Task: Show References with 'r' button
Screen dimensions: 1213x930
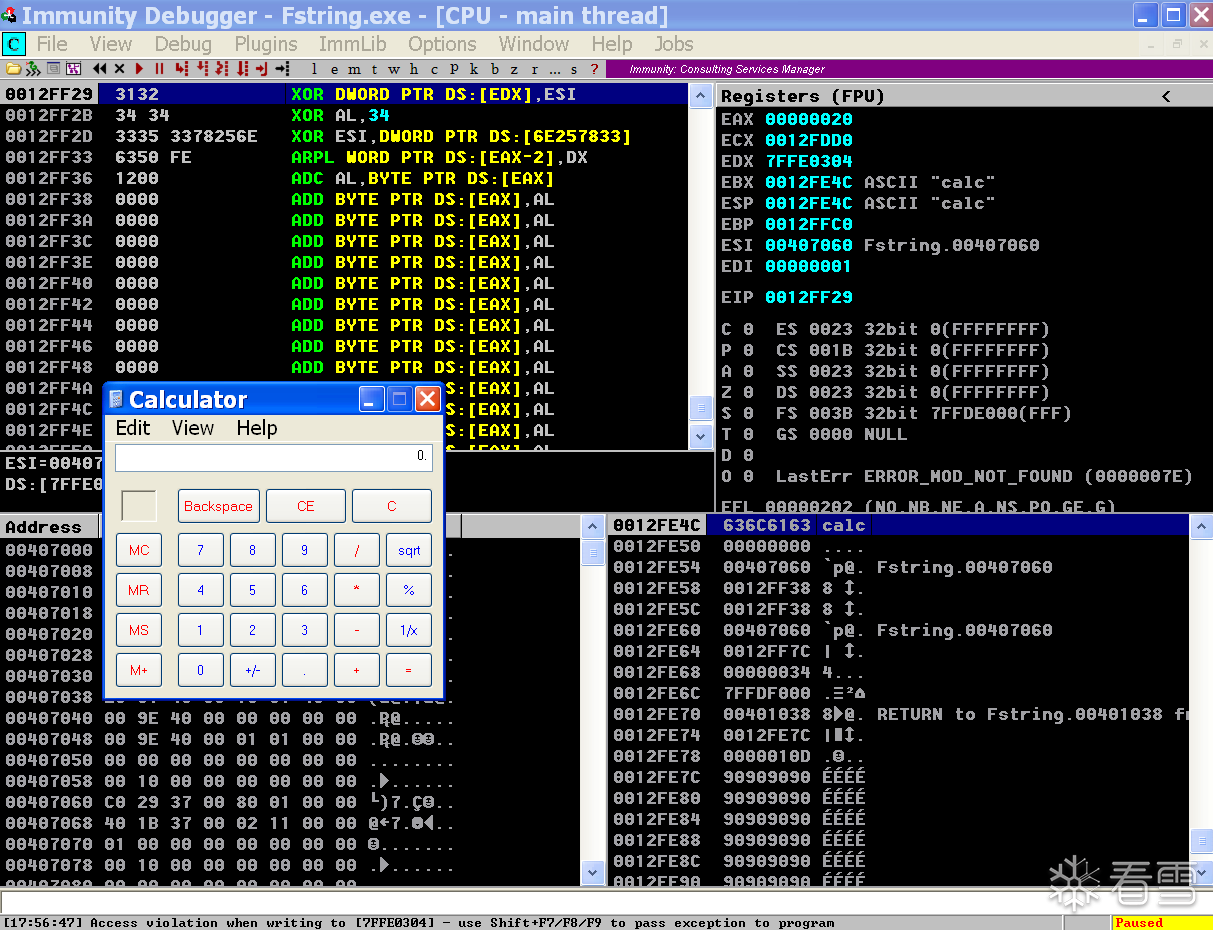Action: click(534, 69)
